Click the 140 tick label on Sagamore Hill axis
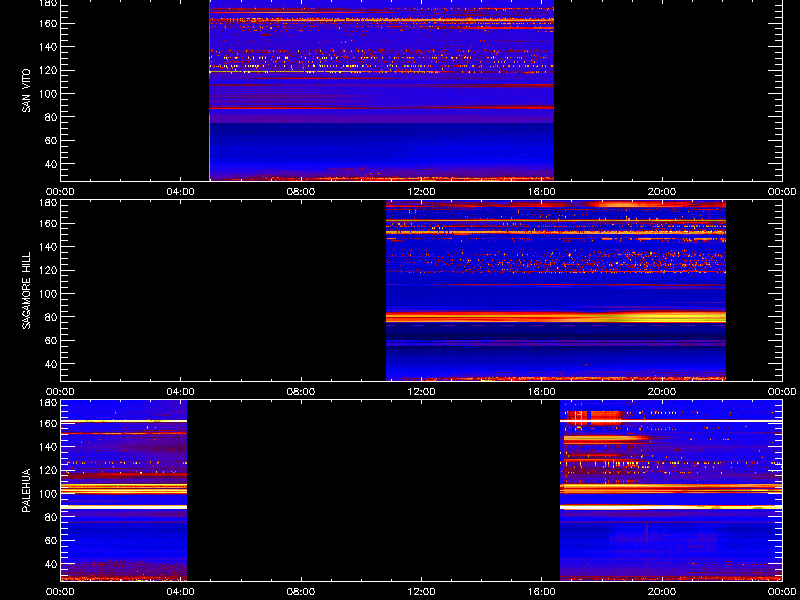 pyautogui.click(x=48, y=247)
